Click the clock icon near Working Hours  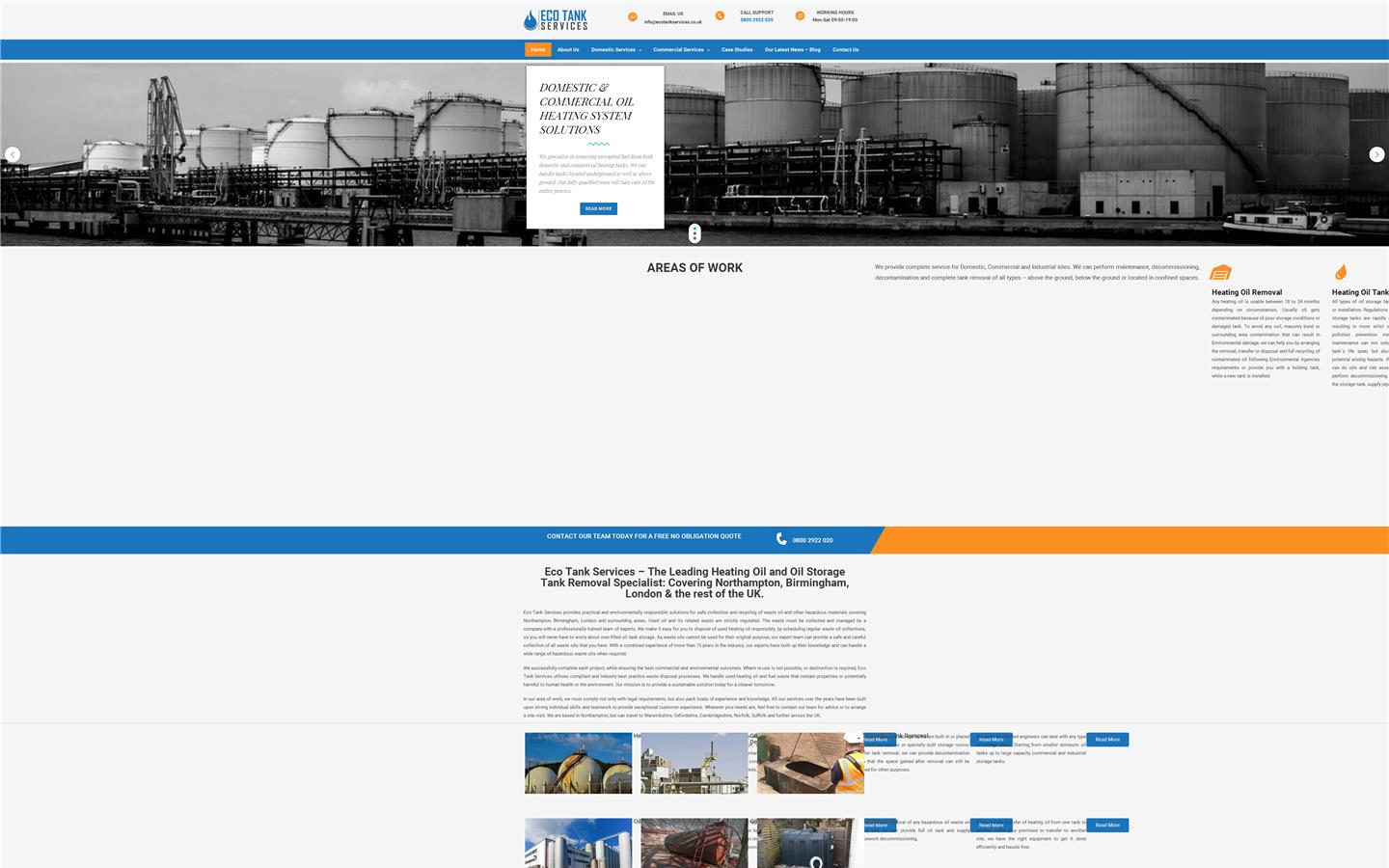799,16
